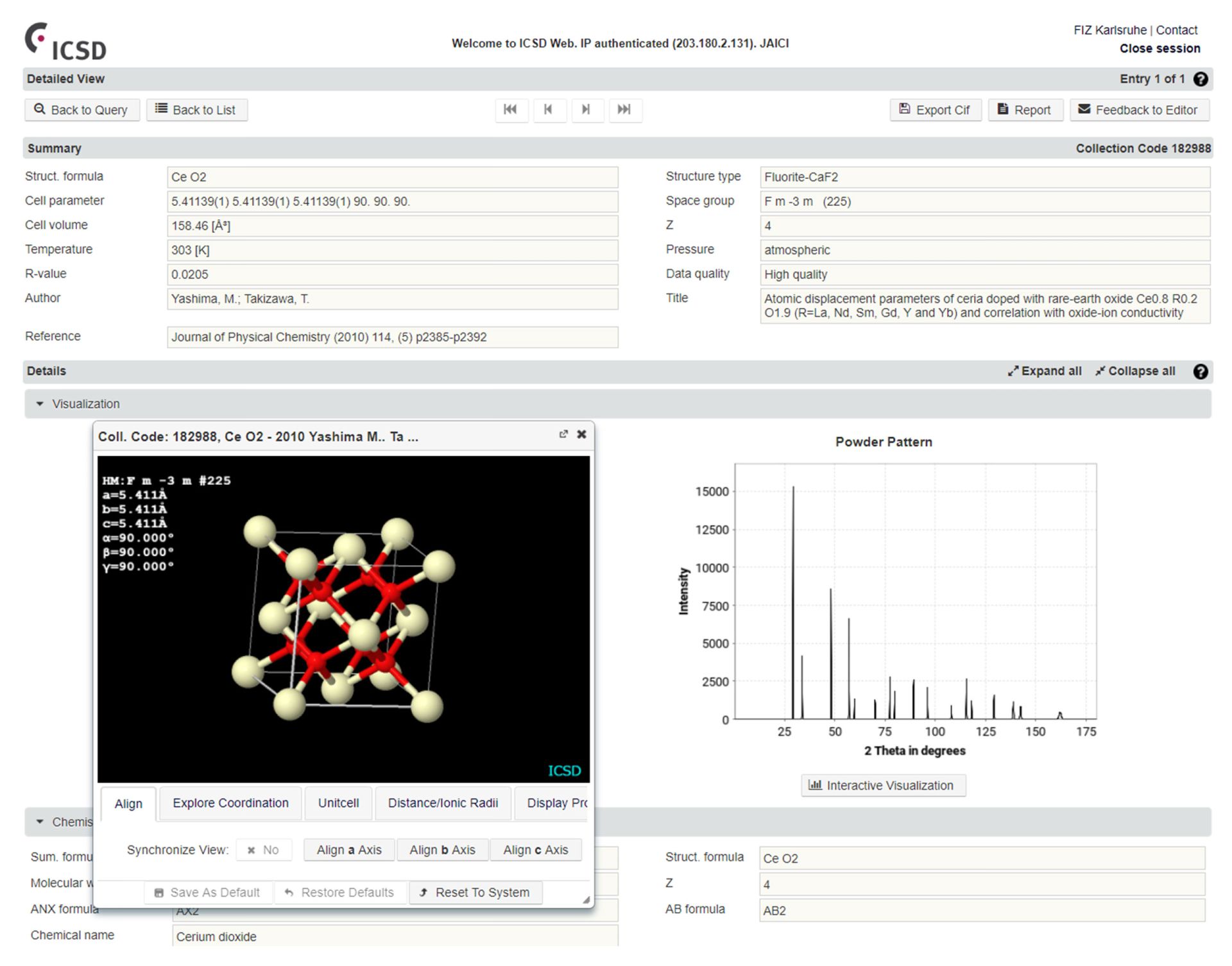Click AB formula field AB2
The height and width of the screenshot is (966, 1232).
(982, 910)
